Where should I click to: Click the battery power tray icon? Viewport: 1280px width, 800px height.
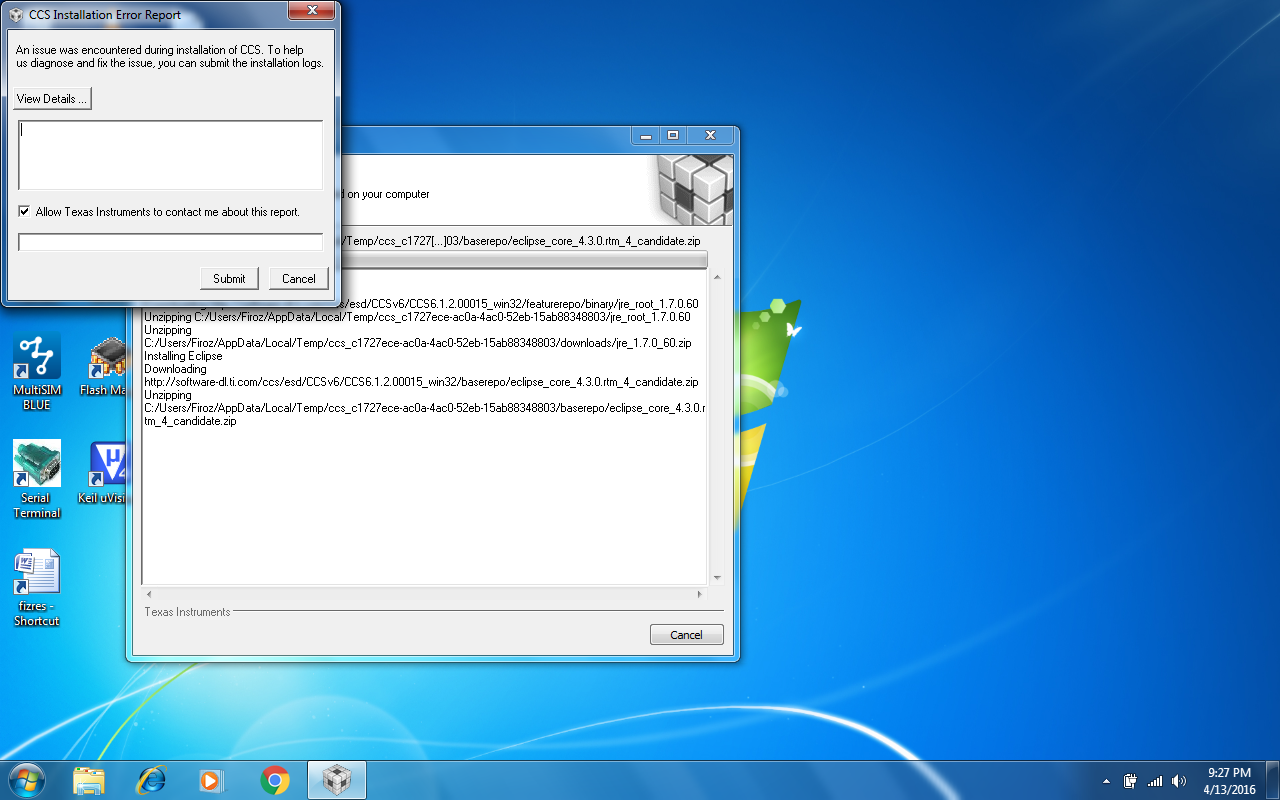pos(1131,781)
